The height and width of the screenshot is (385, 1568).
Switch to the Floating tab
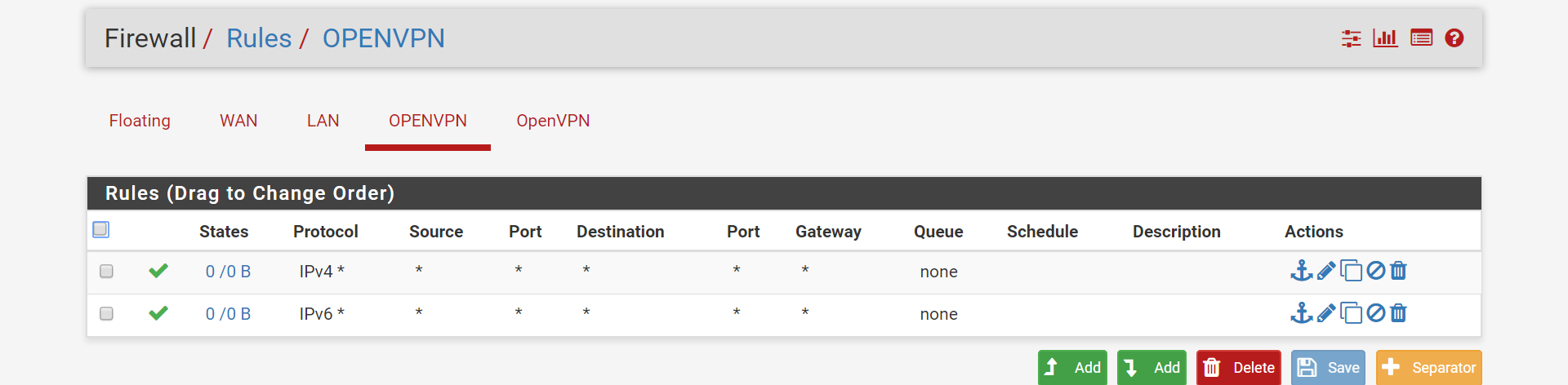[140, 121]
